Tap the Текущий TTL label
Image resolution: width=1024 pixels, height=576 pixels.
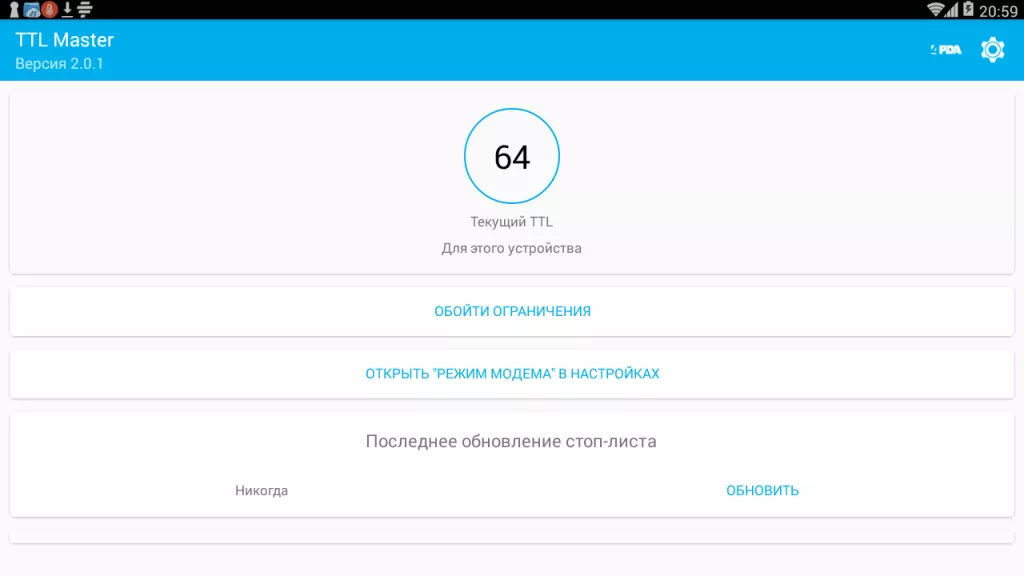click(x=511, y=221)
